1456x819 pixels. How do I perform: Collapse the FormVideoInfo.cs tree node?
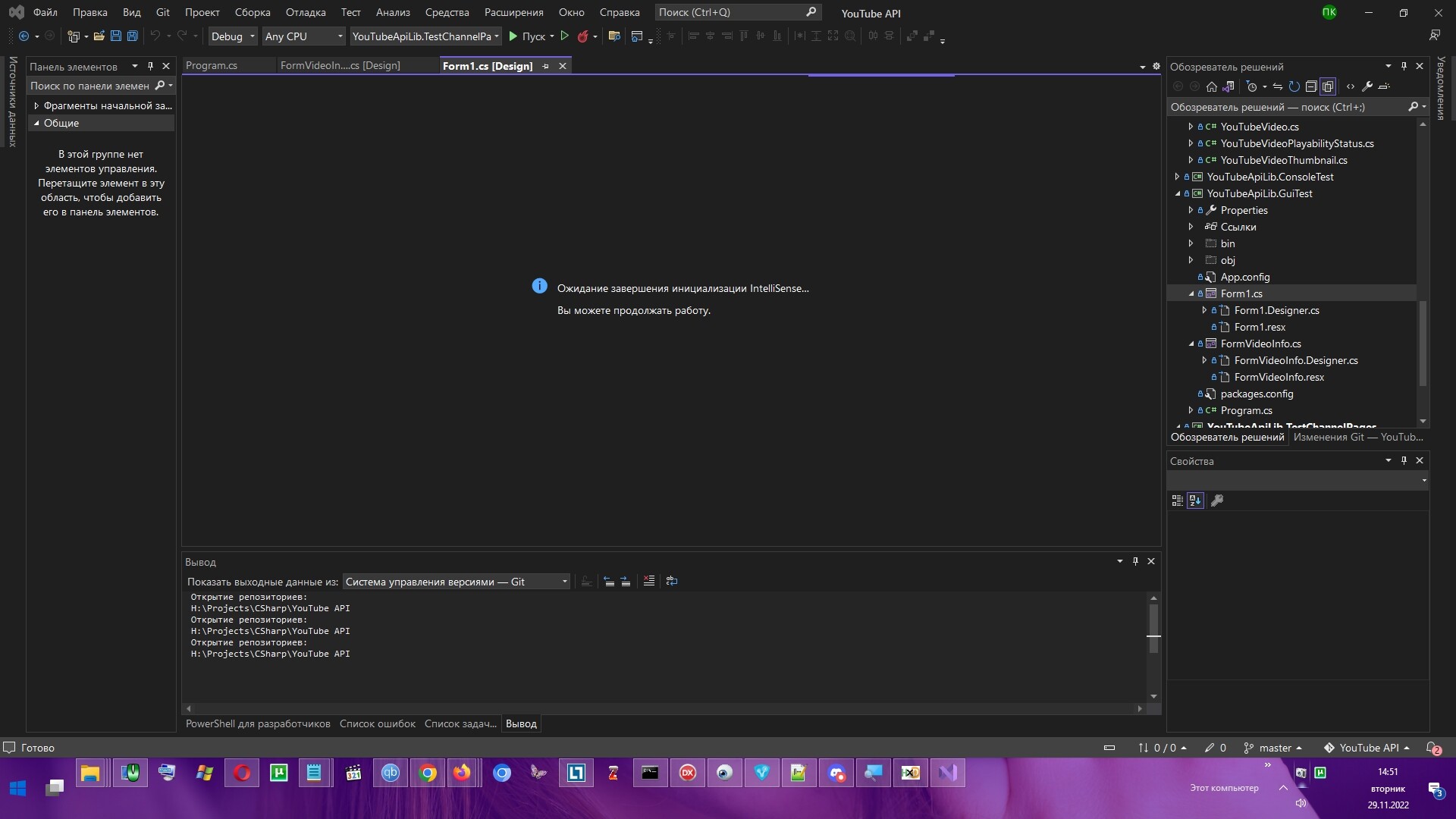pyautogui.click(x=1191, y=344)
